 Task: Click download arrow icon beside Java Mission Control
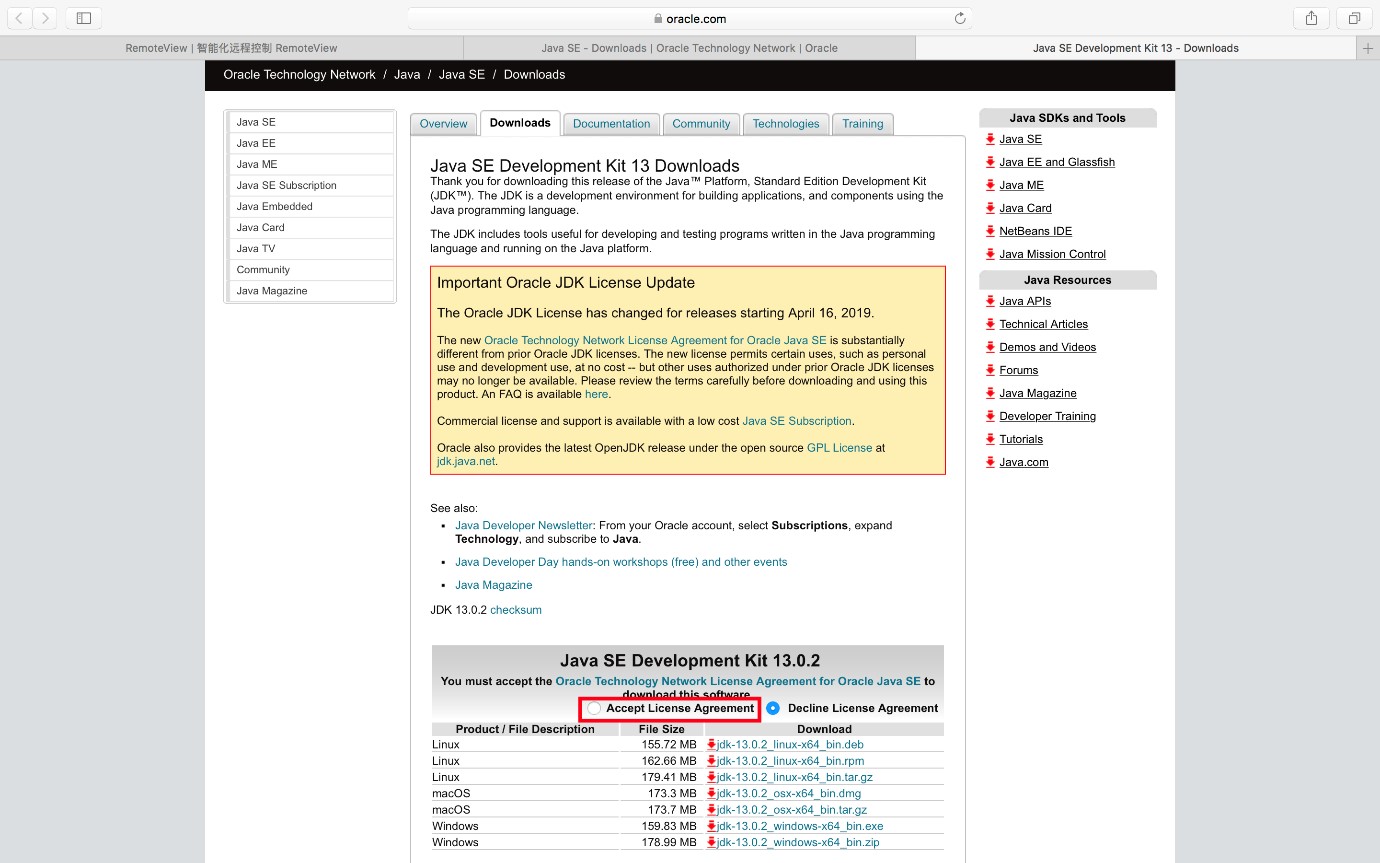pos(990,254)
